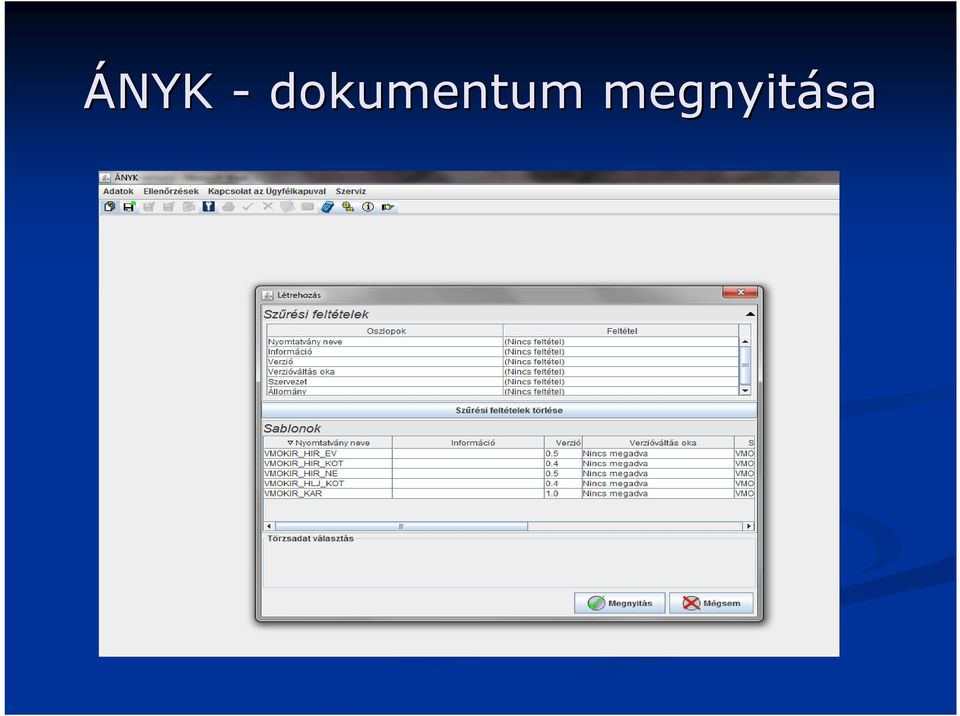This screenshot has width=960, height=716.
Task: Select the VMOKIR_HIR_KOT template row
Action: coord(509,464)
